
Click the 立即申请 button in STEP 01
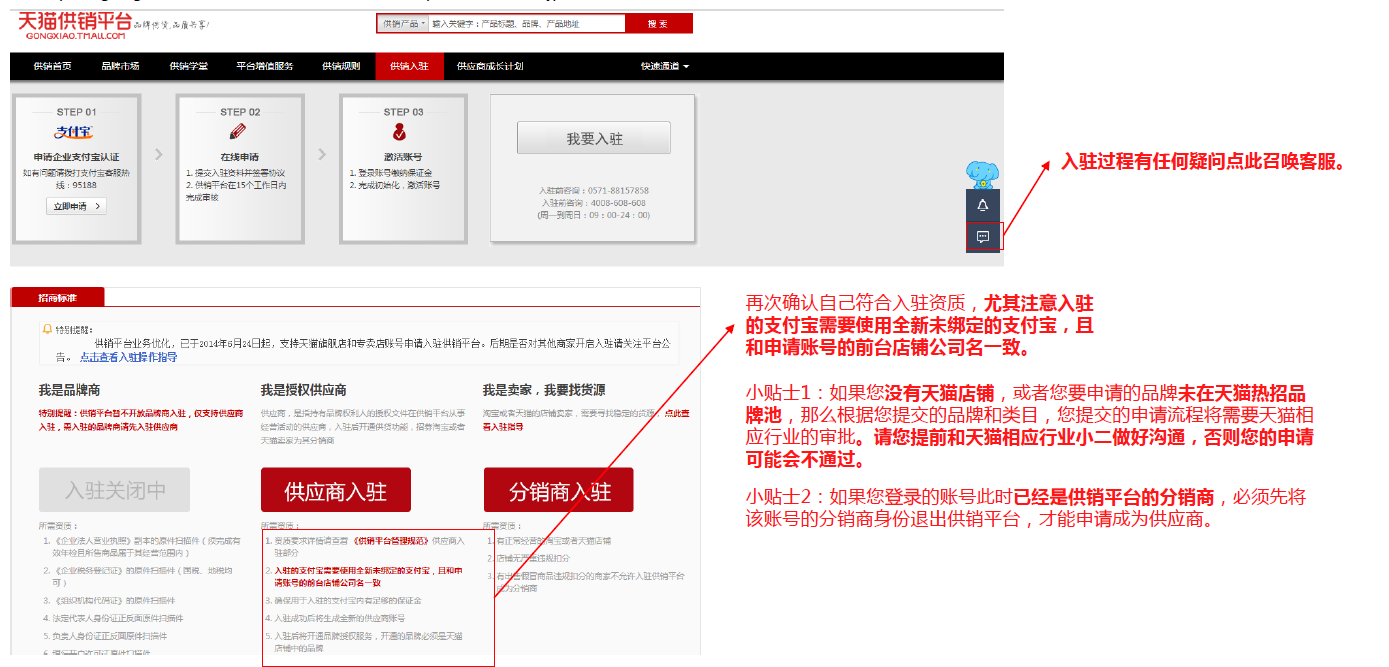click(76, 206)
